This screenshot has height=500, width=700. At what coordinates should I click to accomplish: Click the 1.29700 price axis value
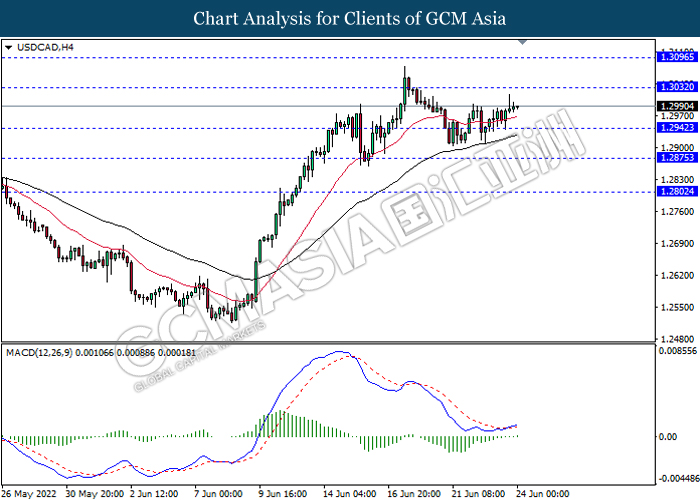(x=677, y=116)
